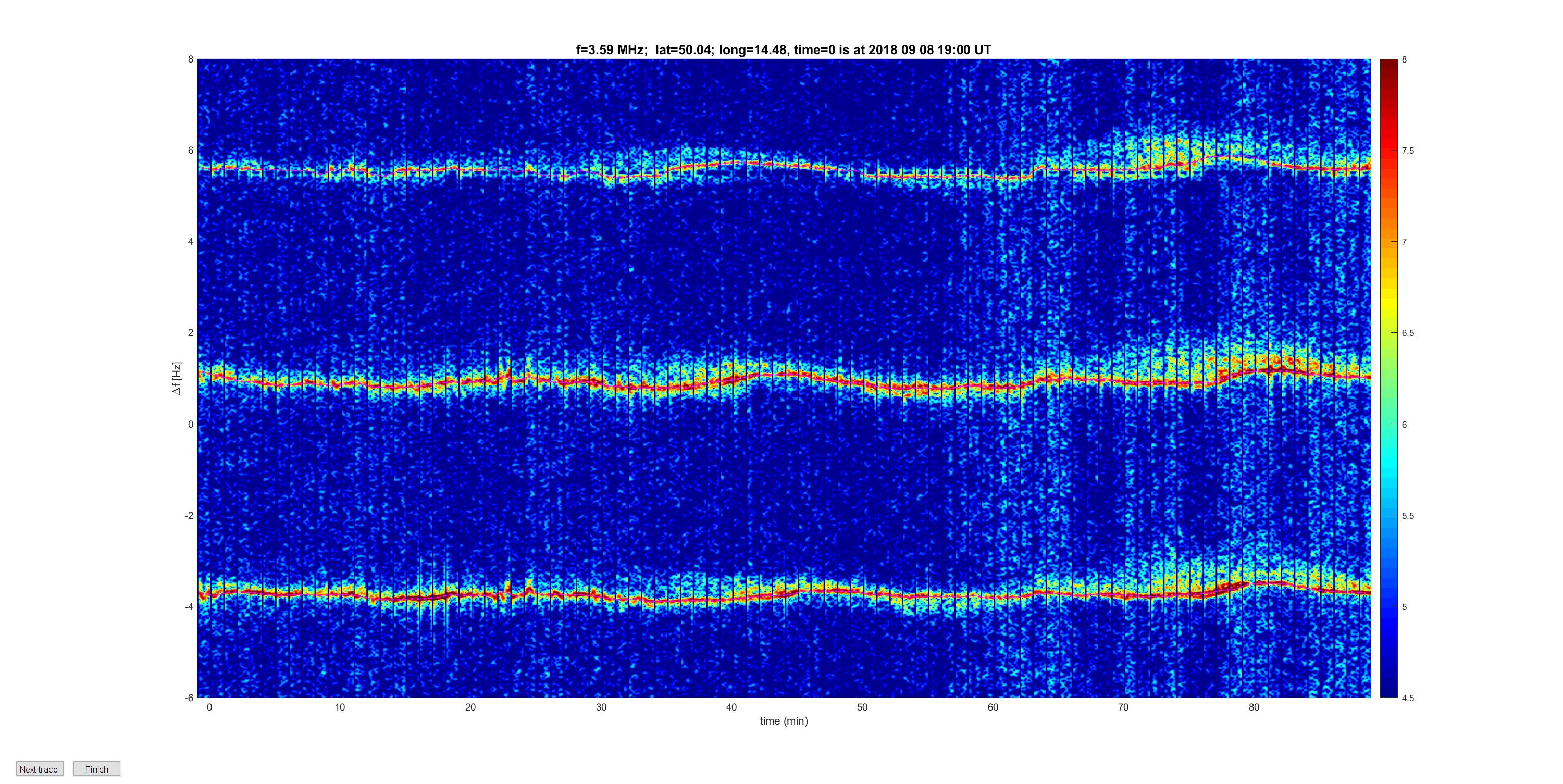Click the x-axis tick label 40

731,707
